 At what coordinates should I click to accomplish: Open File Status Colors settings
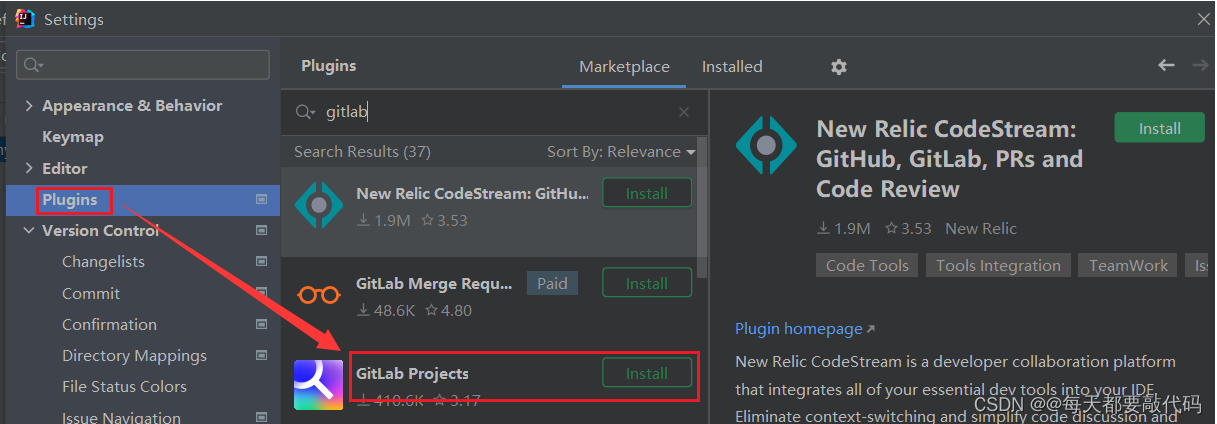pyautogui.click(x=124, y=386)
